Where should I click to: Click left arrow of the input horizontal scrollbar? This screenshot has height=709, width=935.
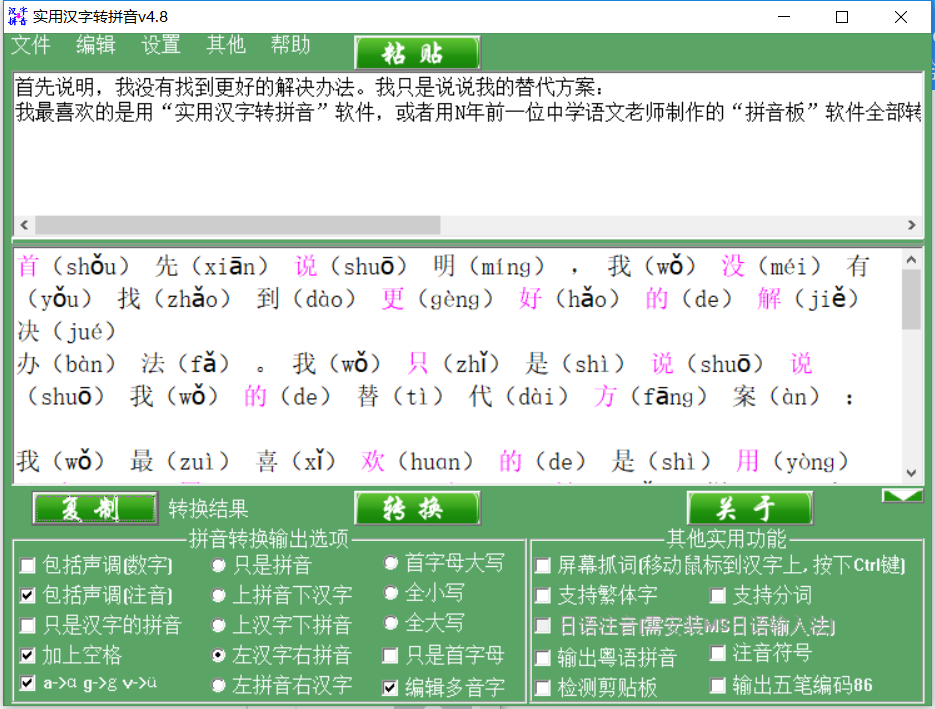coord(24,225)
